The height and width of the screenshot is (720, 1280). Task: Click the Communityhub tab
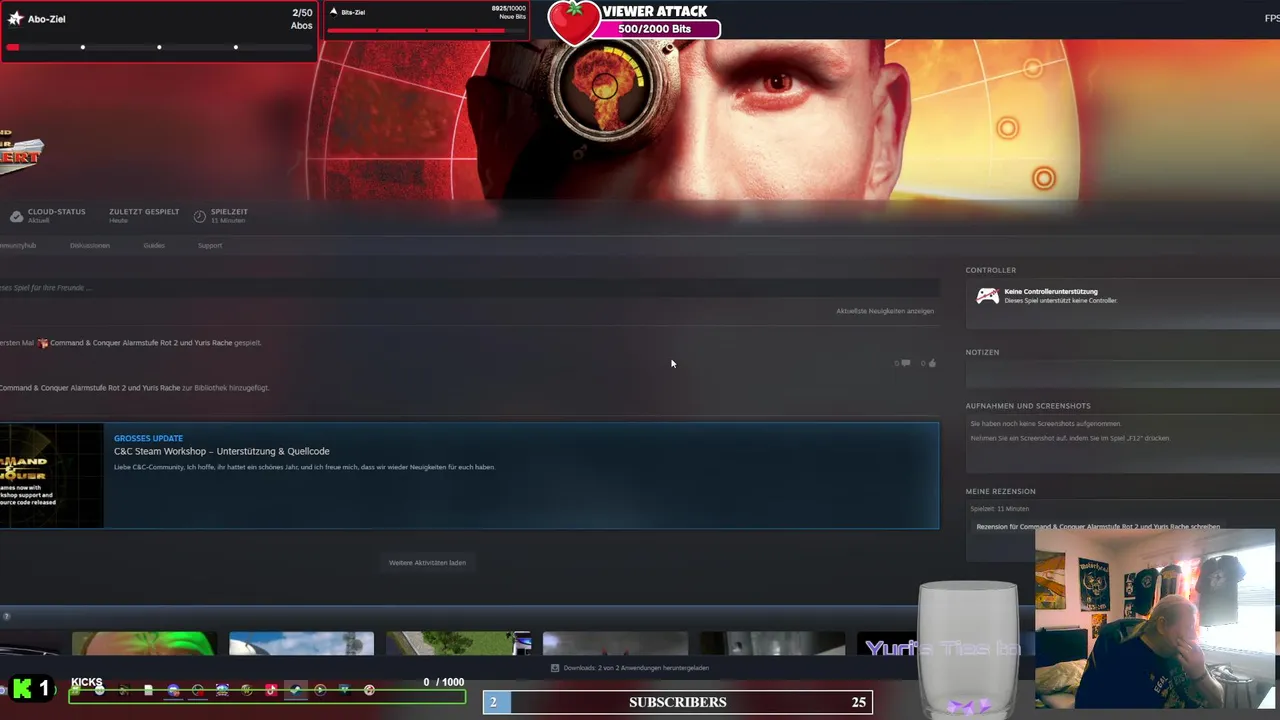pos(18,245)
